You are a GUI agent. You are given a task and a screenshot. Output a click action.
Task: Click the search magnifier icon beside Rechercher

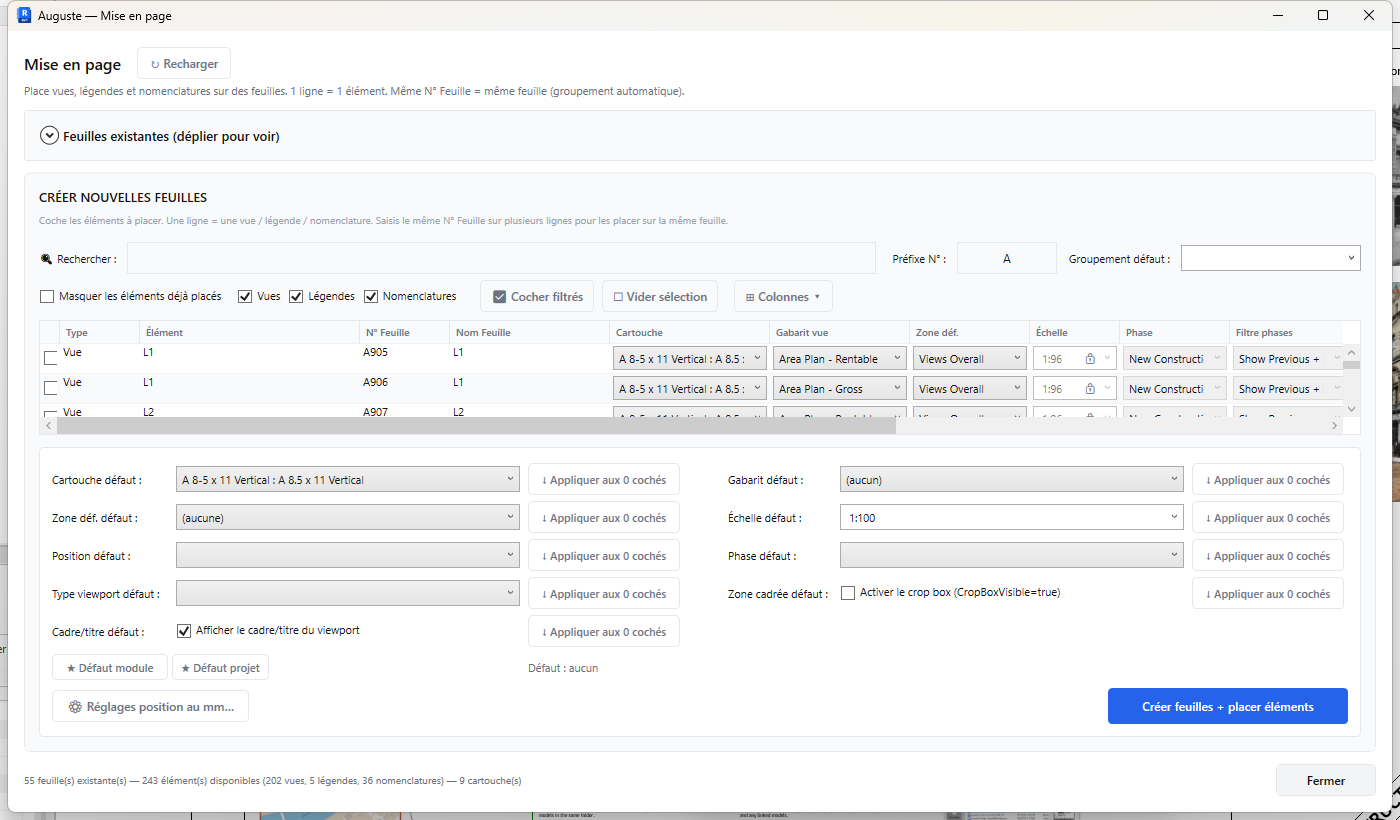(x=46, y=259)
